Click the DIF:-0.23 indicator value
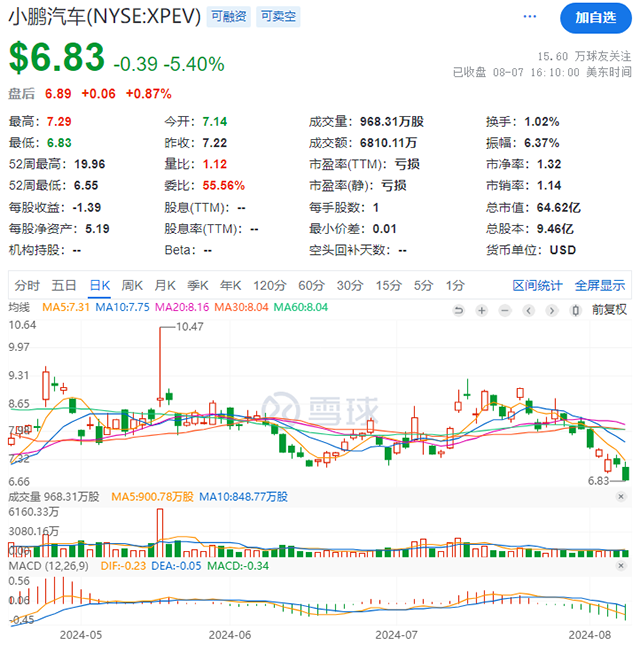This screenshot has width=640, height=645. (x=123, y=566)
